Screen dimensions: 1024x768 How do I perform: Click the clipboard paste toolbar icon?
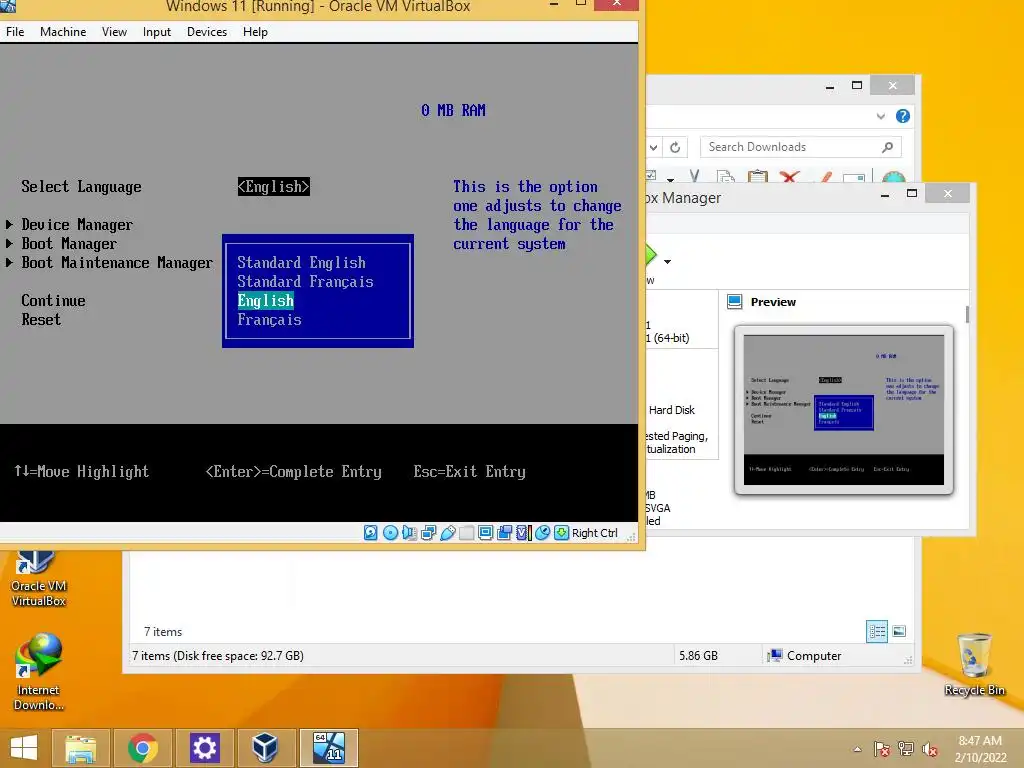tap(758, 176)
